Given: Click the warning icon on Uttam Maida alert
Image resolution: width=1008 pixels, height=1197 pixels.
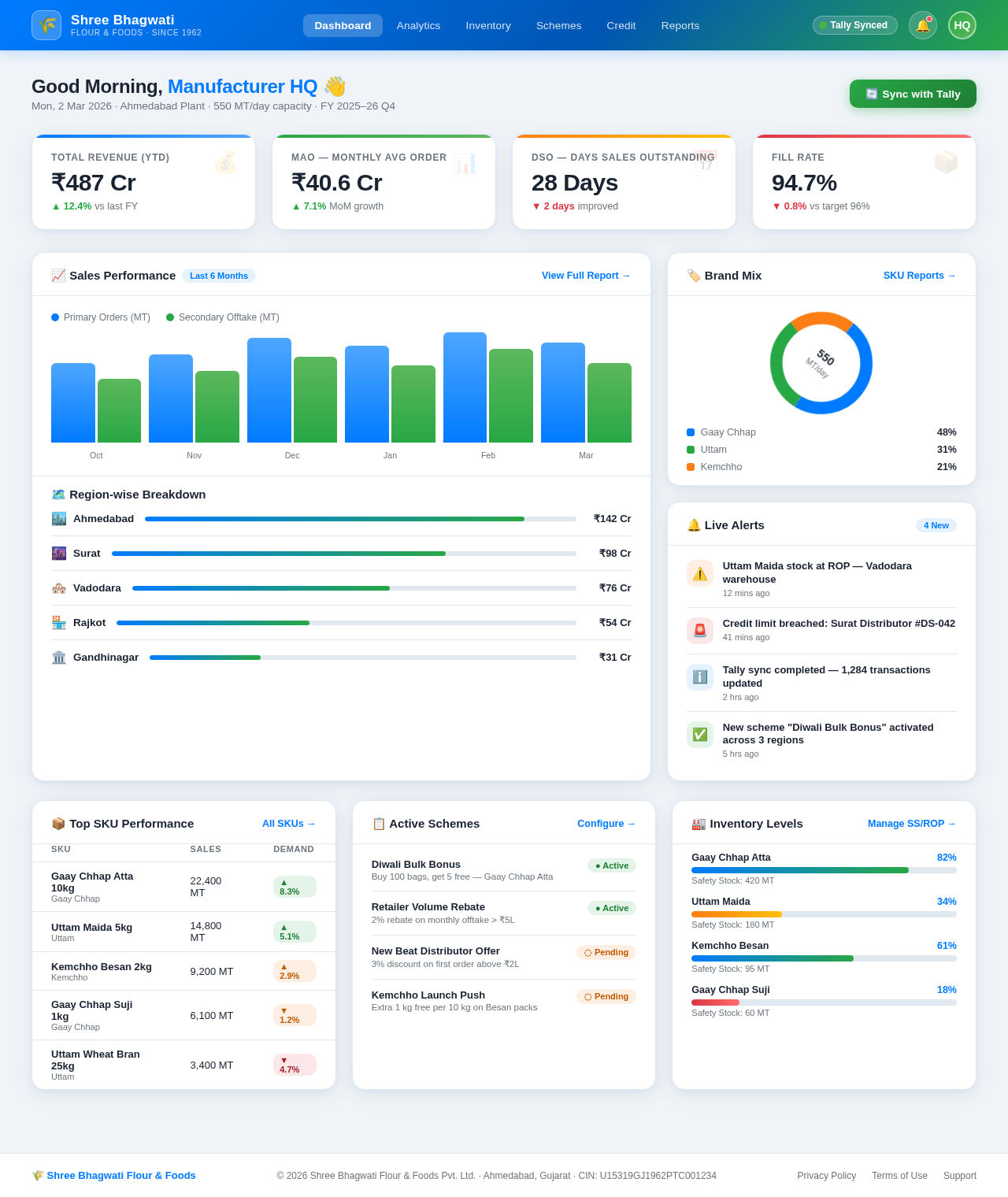Looking at the screenshot, I should coord(699,573).
